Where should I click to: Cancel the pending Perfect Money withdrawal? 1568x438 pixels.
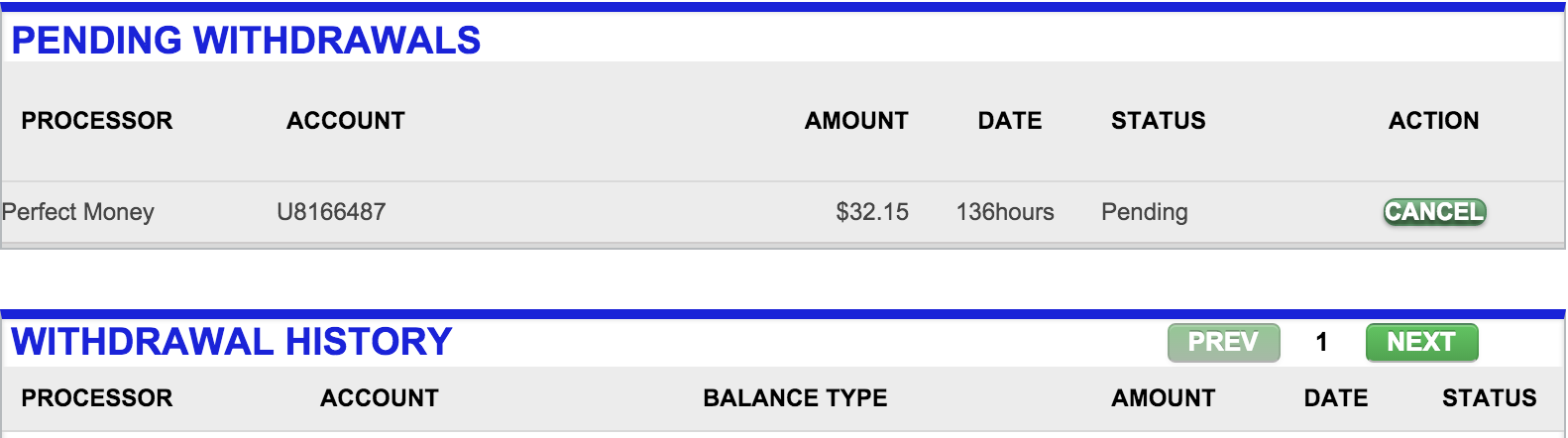1434,212
